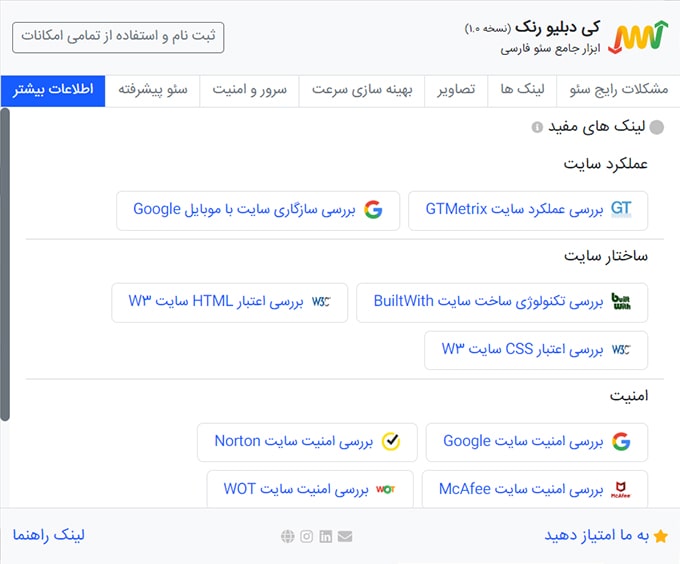Viewport: 680px width, 564px height.
Task: Select the تصاویر tab
Action: [x=456, y=91]
